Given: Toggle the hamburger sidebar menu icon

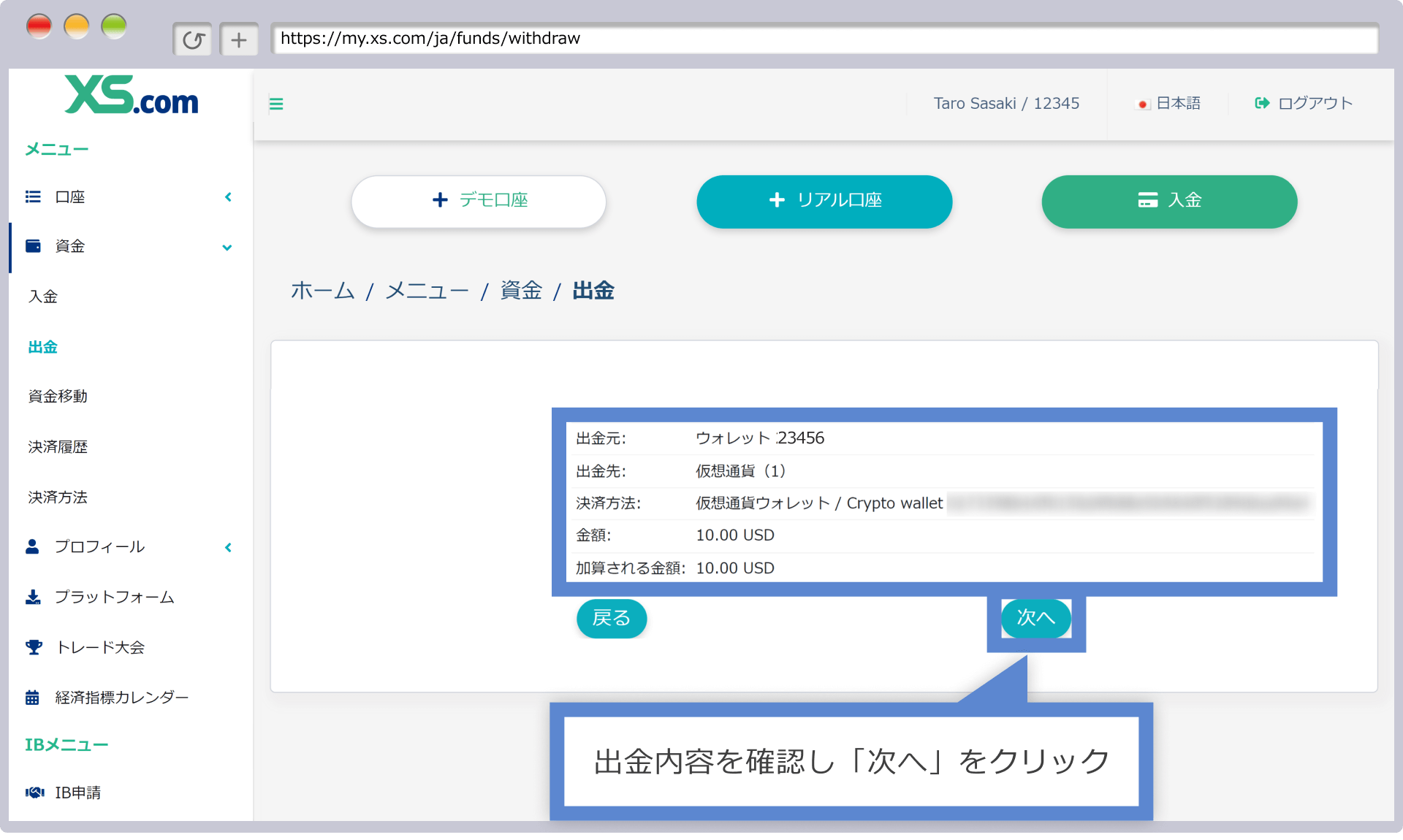Looking at the screenshot, I should [x=276, y=104].
